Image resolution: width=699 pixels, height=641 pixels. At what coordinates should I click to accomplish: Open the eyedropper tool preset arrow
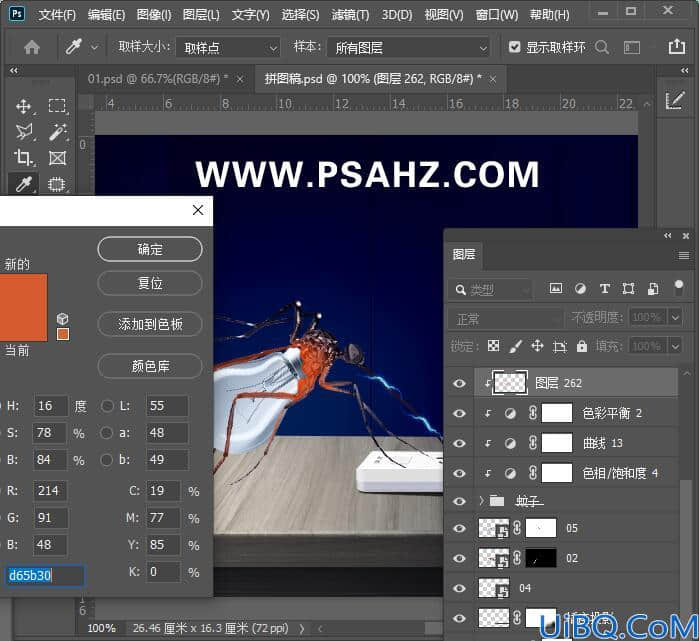[95, 47]
